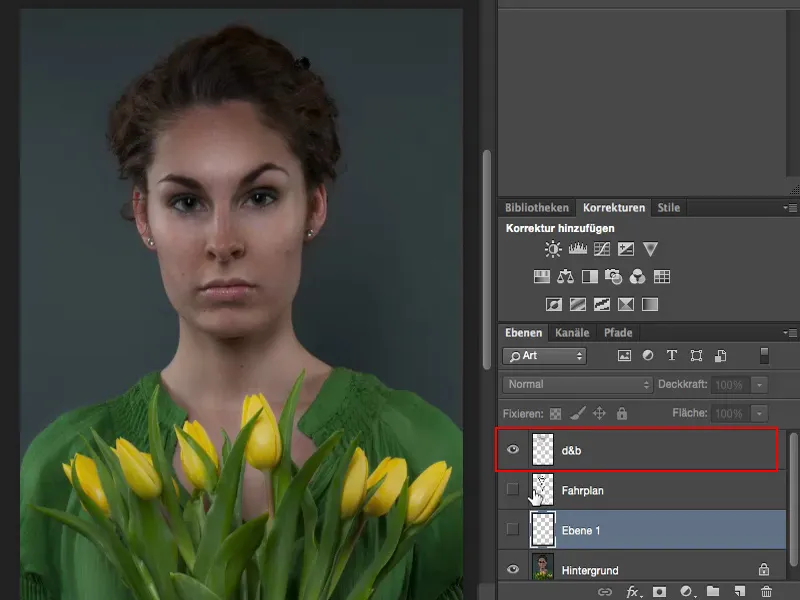This screenshot has height=600, width=800.
Task: Click the Layers panel vertical scrollbar
Action: 793,499
